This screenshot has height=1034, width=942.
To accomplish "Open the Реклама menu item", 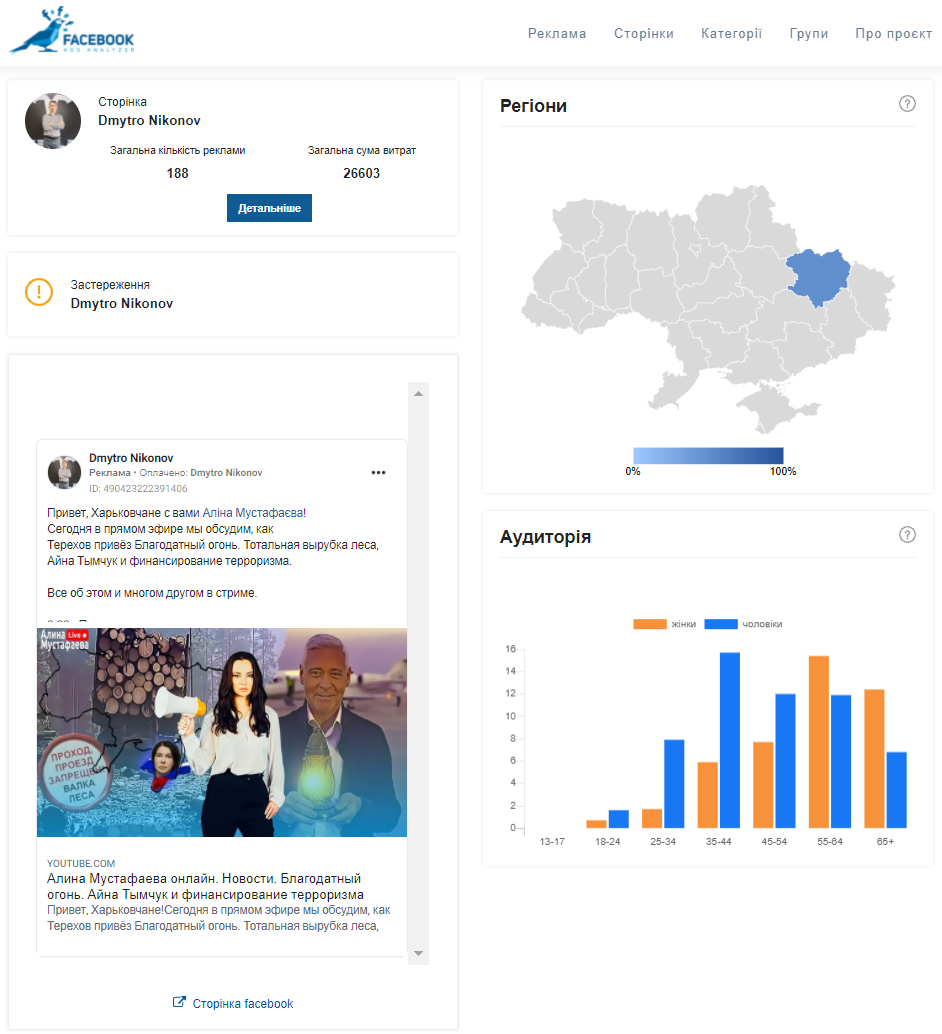I will tap(557, 33).
